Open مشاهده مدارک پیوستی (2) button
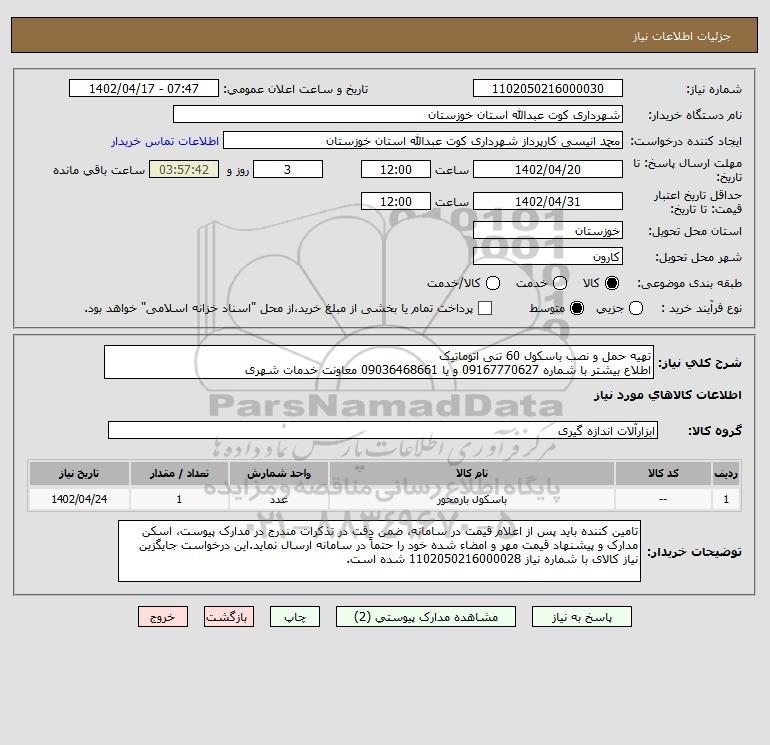The image size is (770, 745). 426,617
